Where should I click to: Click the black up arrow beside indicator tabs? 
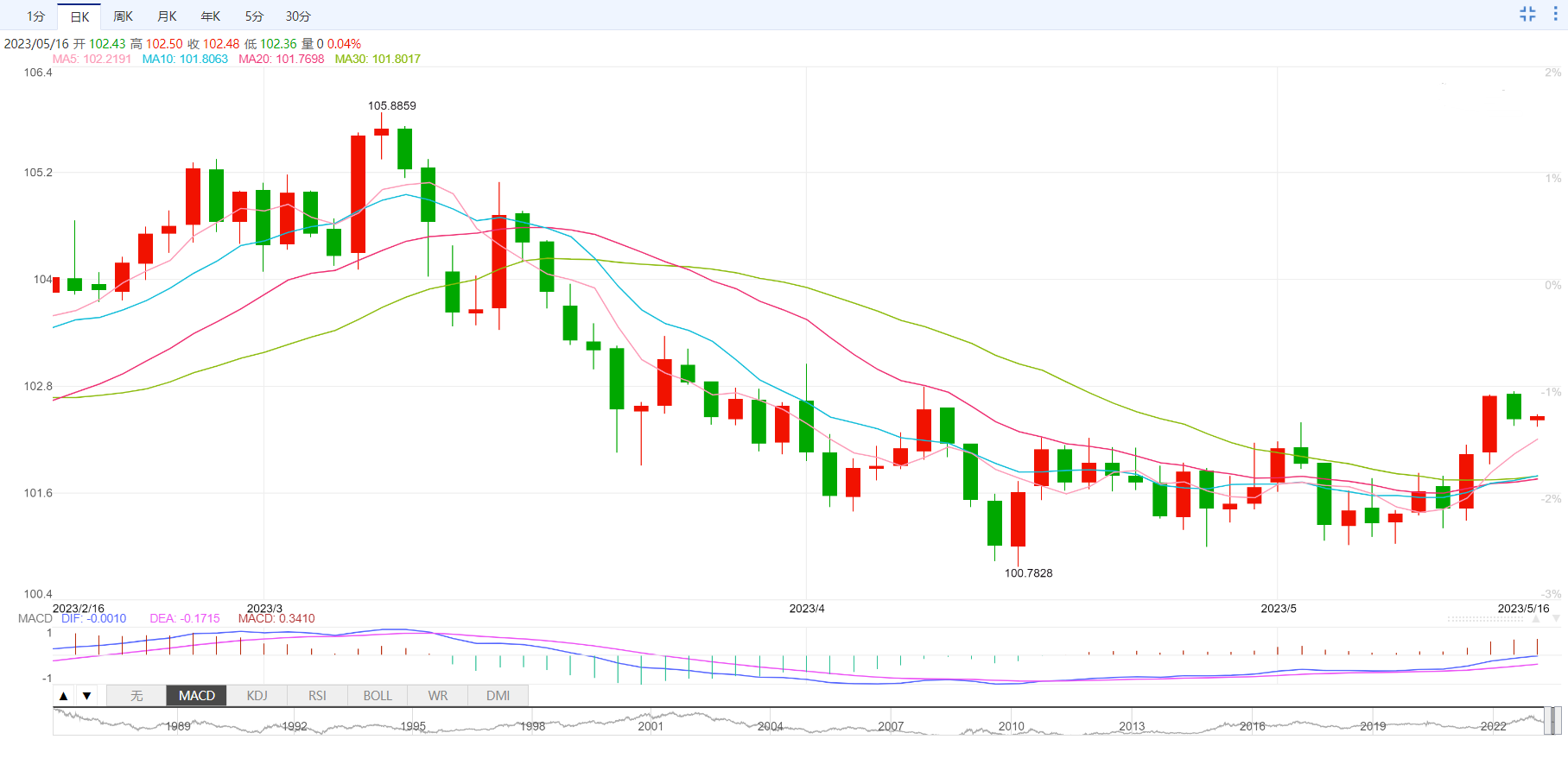click(64, 696)
